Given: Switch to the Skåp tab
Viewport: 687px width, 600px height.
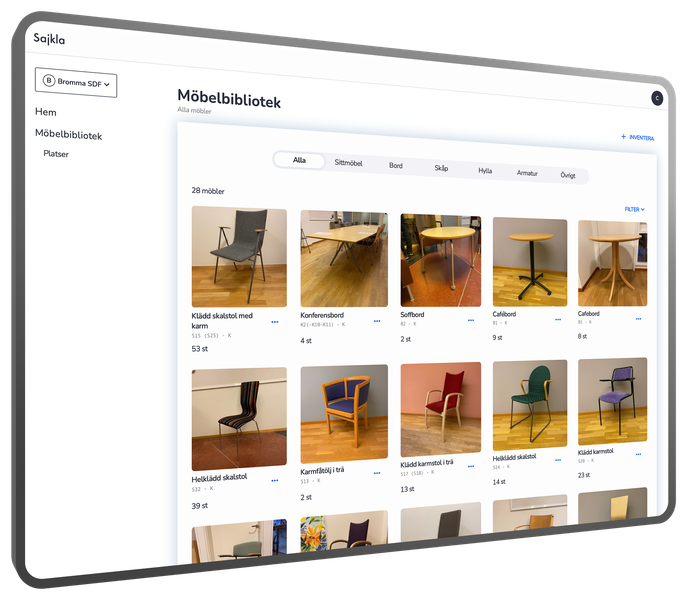Looking at the screenshot, I should (441, 168).
